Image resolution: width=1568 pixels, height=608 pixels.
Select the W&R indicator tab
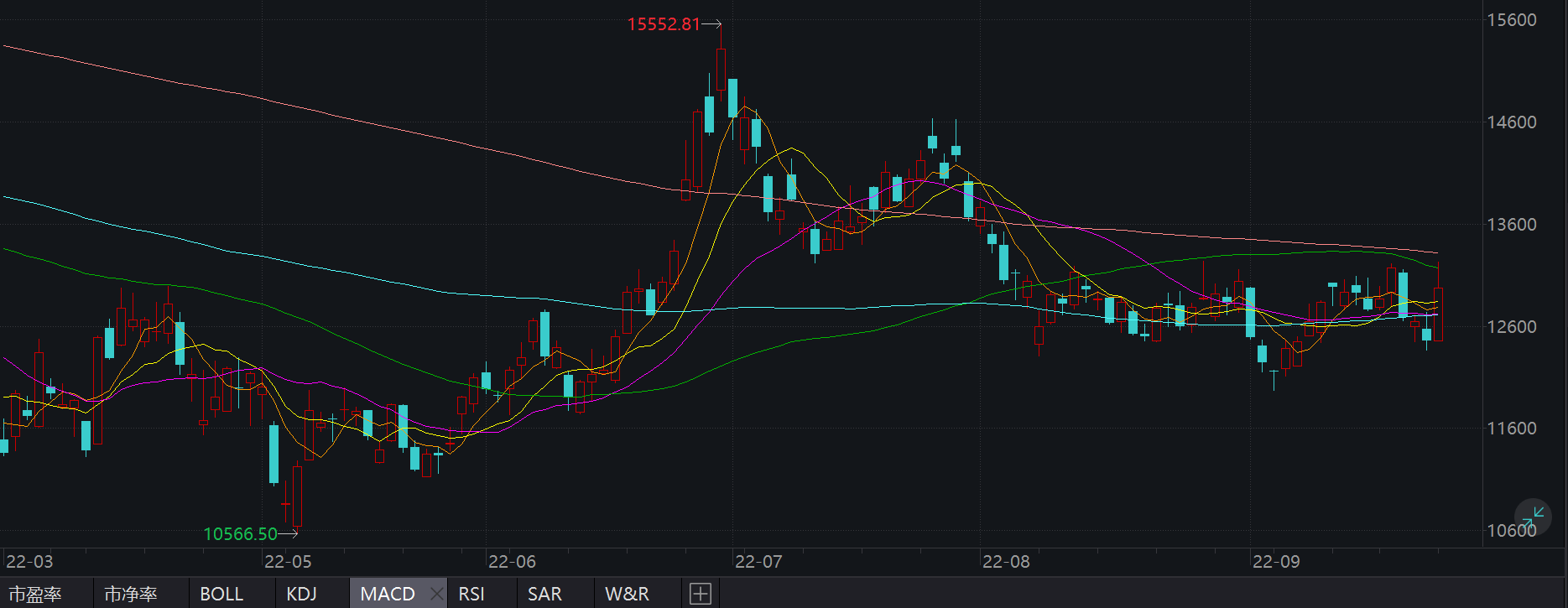[627, 594]
